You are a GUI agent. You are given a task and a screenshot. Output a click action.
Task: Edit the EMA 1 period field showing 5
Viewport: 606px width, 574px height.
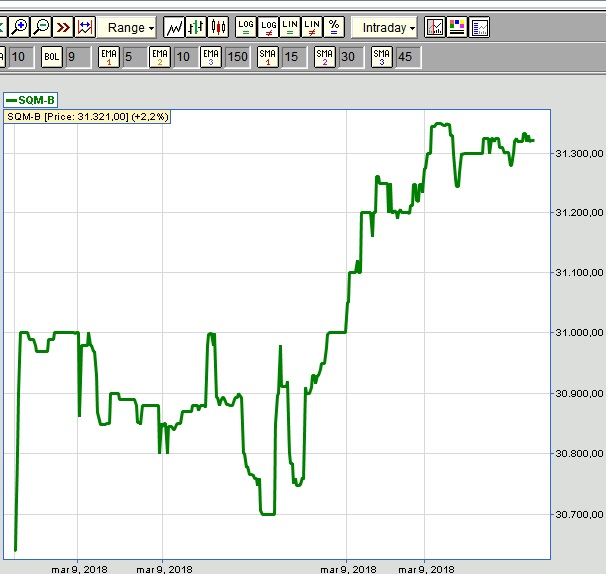pos(135,57)
